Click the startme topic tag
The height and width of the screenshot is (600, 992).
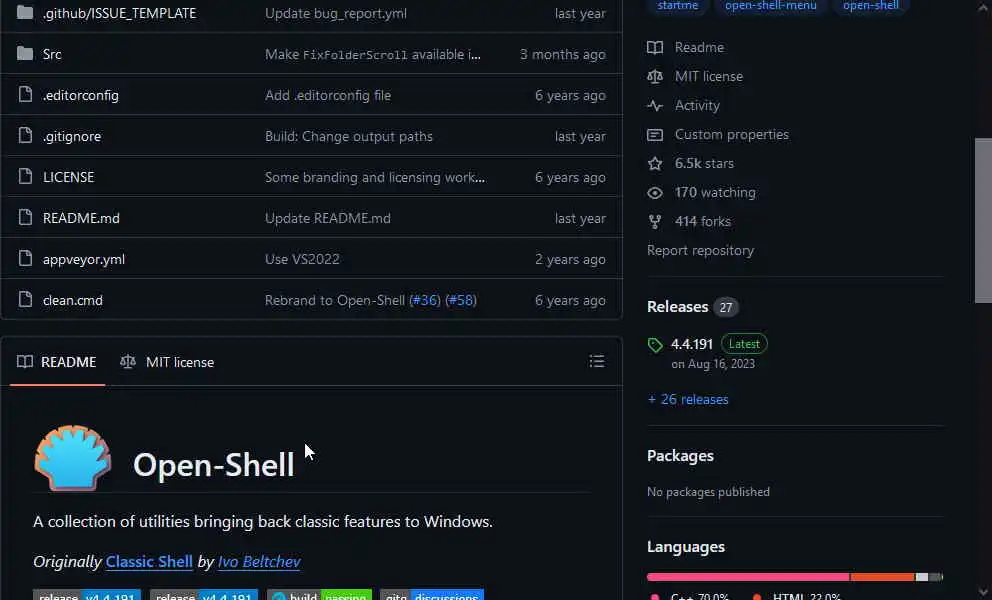677,6
